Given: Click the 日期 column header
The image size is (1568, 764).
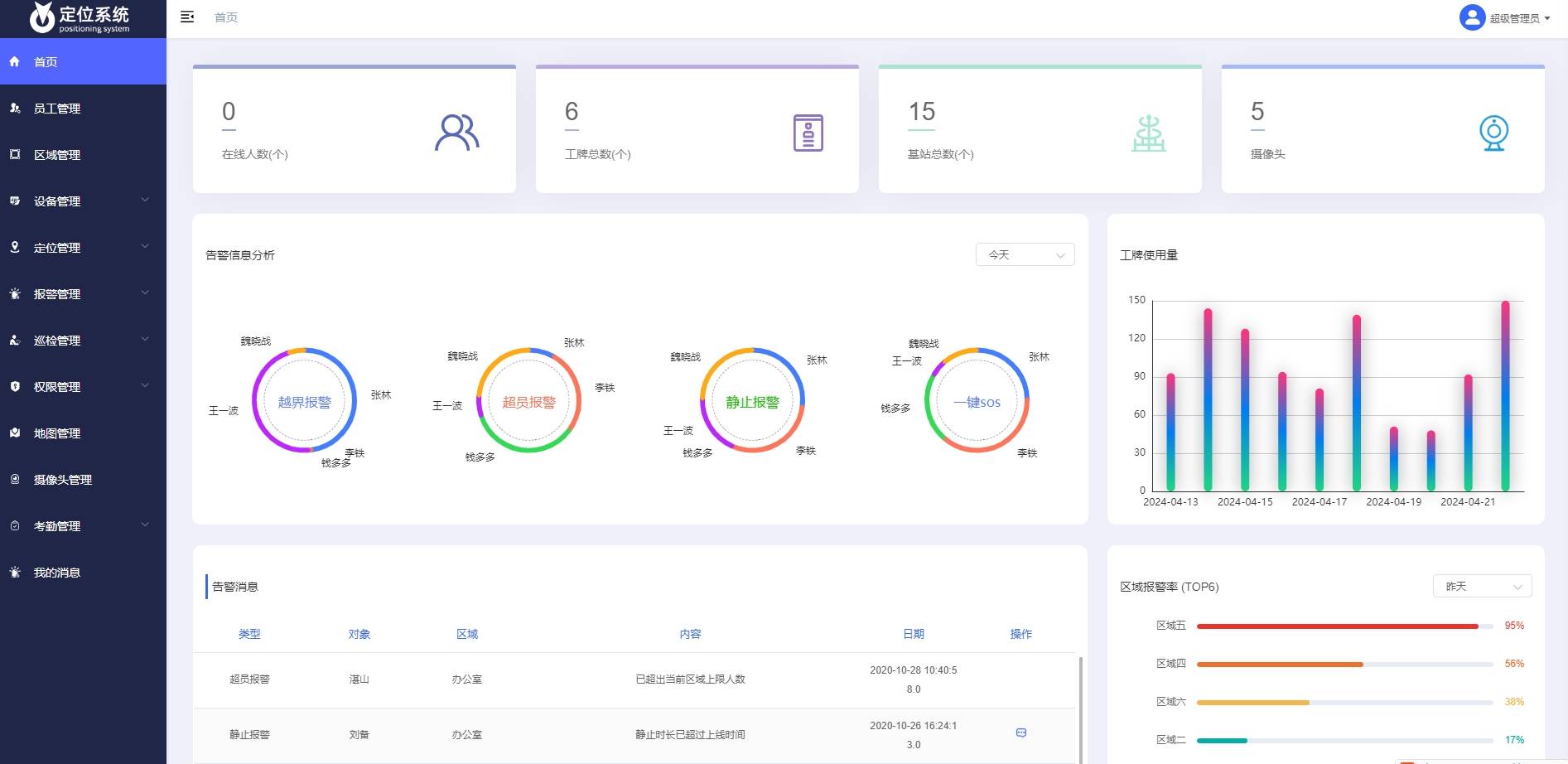Looking at the screenshot, I should pos(914,634).
